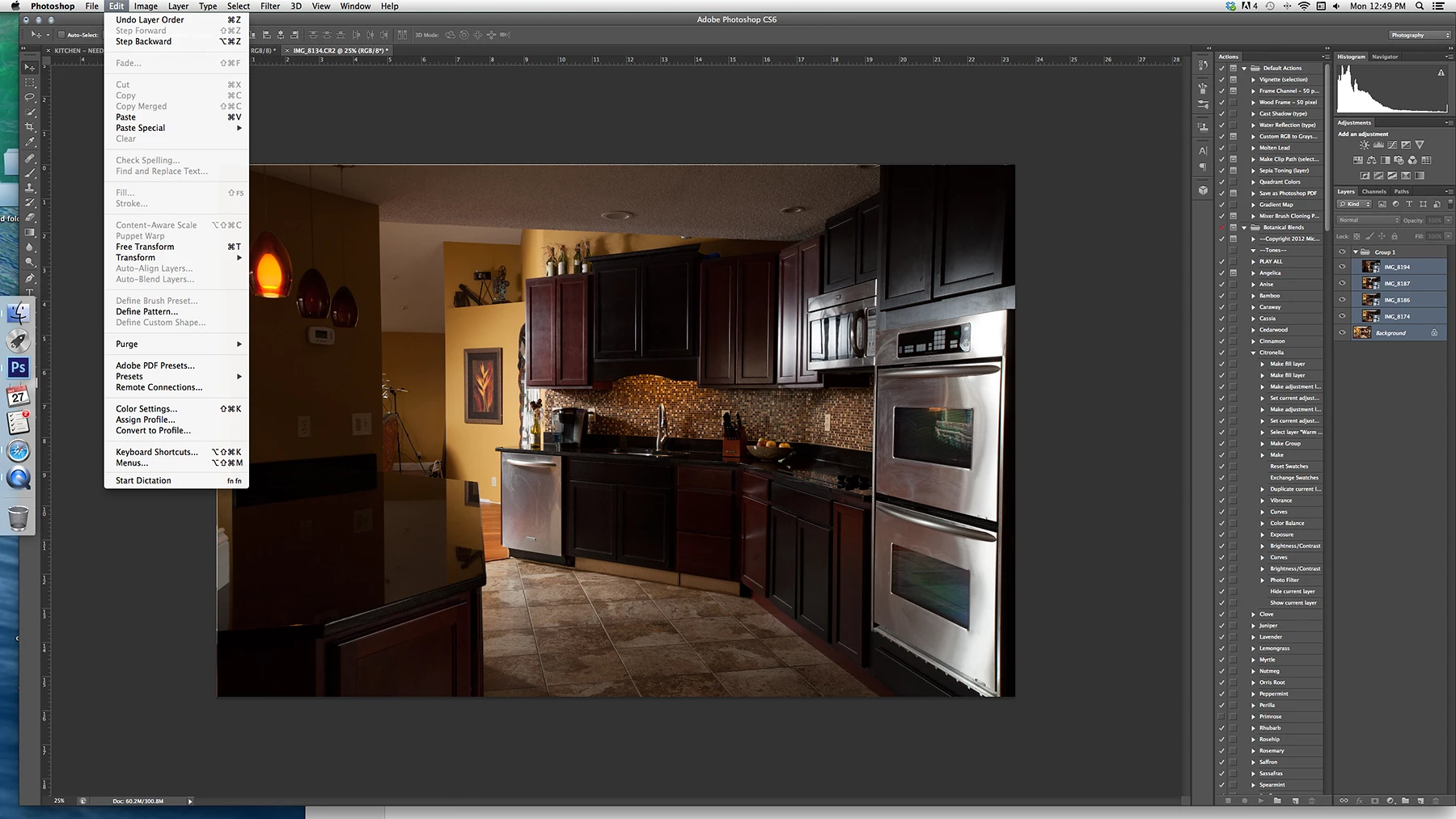1456x819 pixels.
Task: Open the Normal blend mode dropdown
Action: click(1368, 220)
